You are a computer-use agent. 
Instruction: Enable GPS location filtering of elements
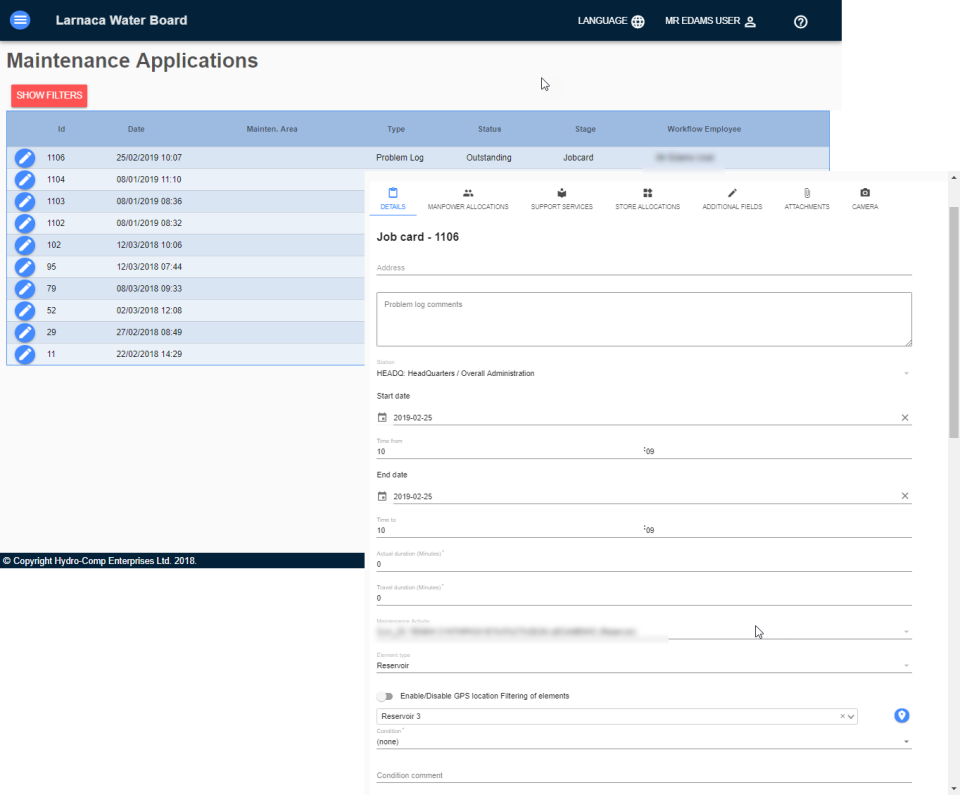coord(386,696)
